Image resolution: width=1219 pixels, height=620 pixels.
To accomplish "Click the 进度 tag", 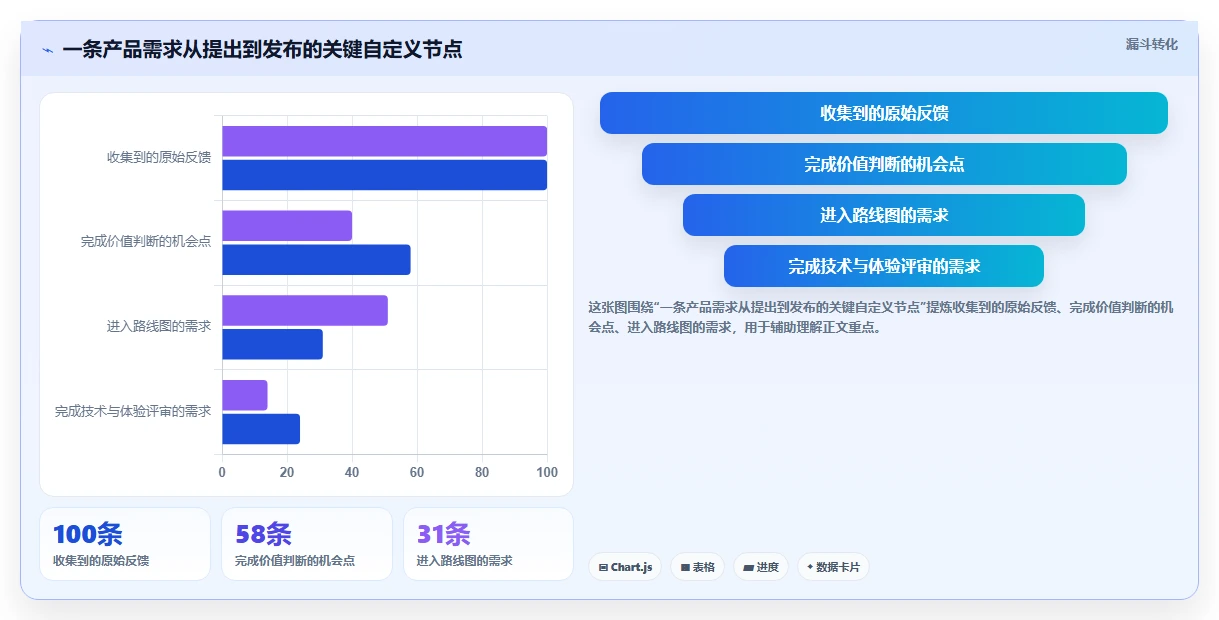I will [x=761, y=567].
